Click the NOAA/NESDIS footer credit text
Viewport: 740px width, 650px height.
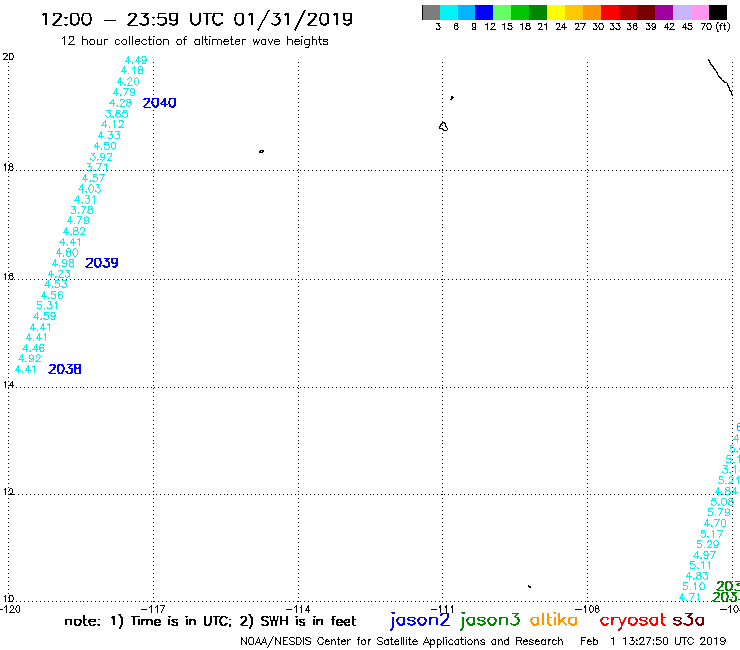click(402, 641)
